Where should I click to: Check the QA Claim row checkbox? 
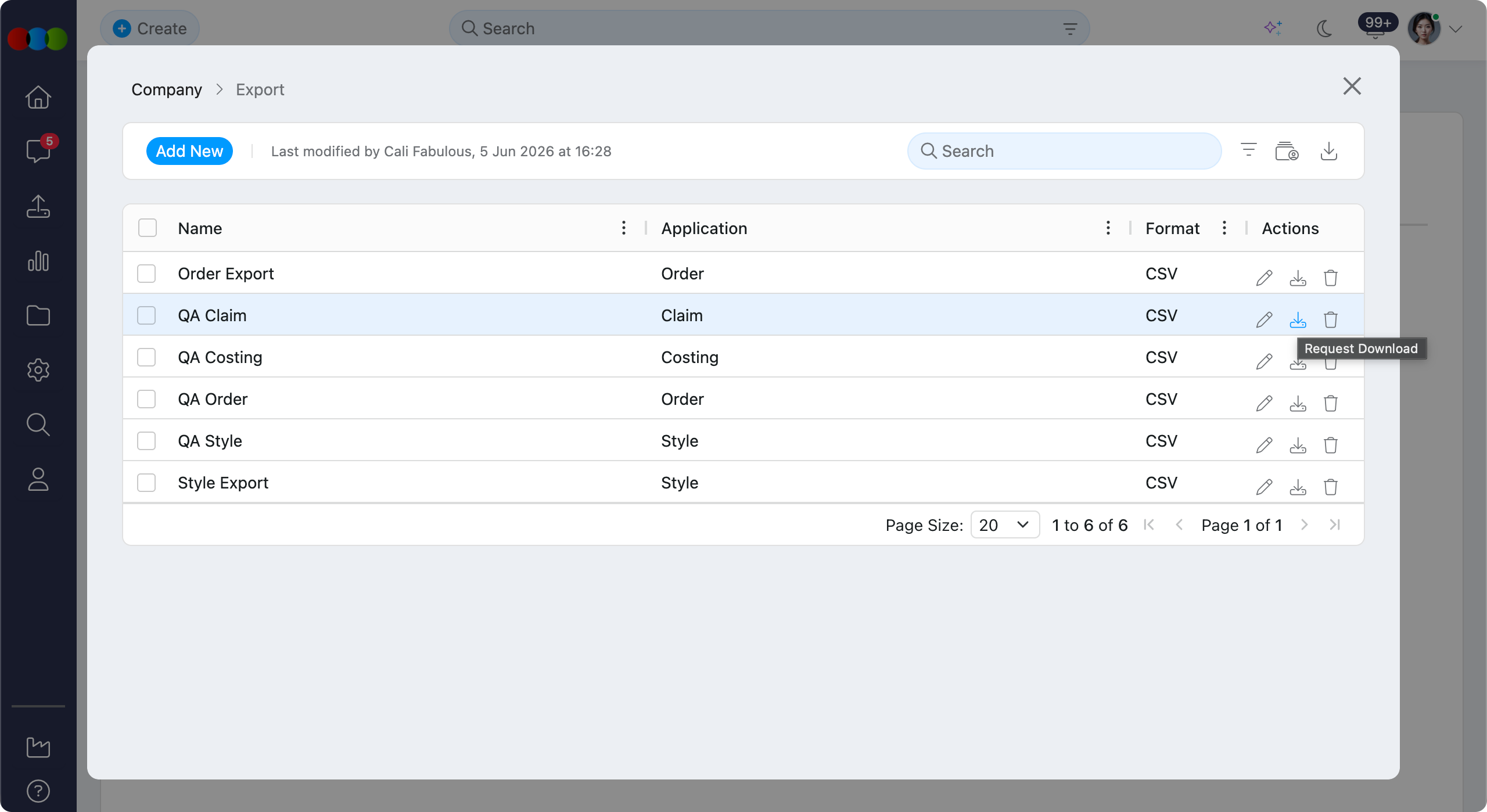point(146,315)
